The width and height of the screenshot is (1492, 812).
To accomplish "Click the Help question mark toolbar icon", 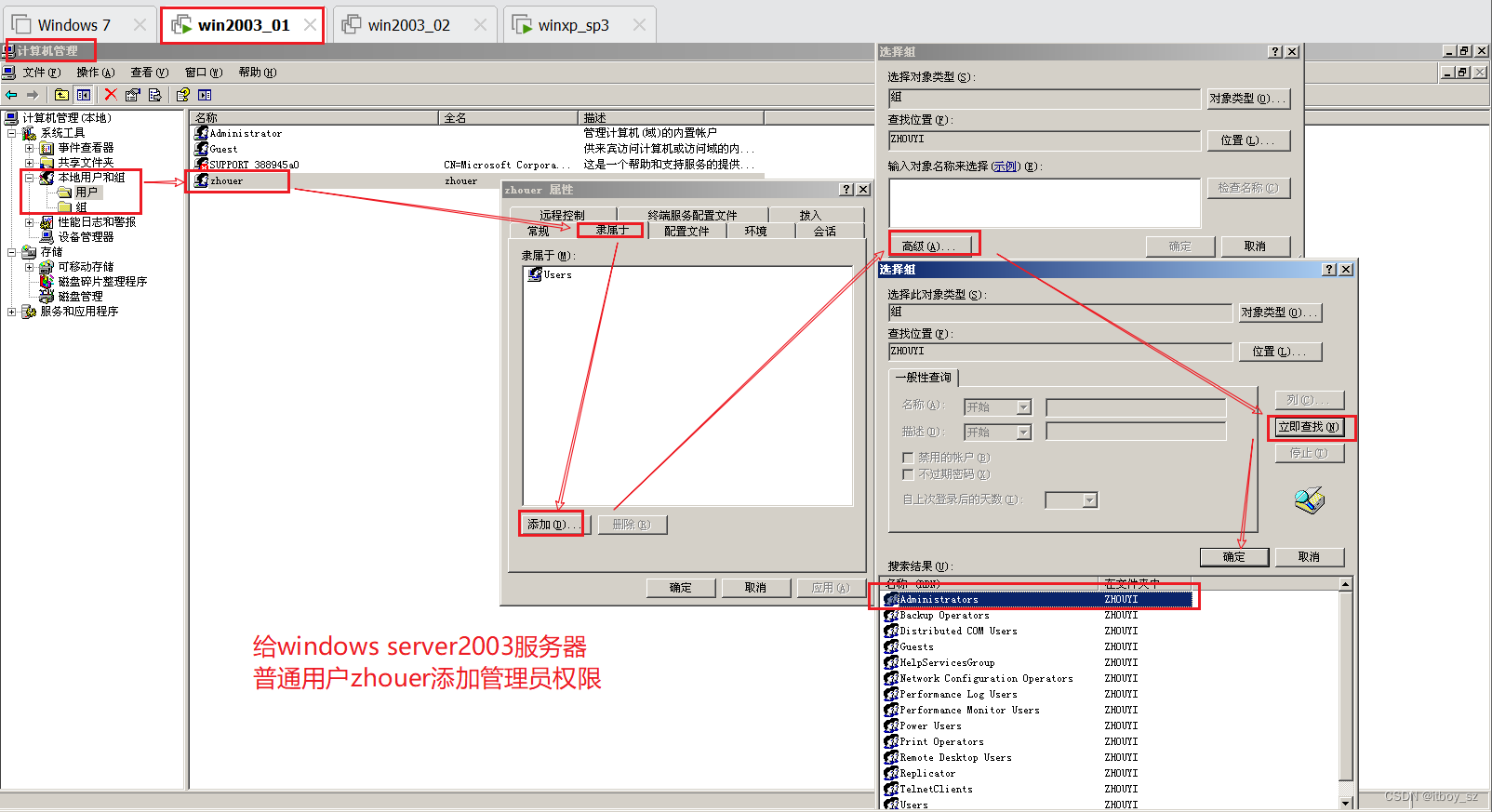I will (183, 95).
